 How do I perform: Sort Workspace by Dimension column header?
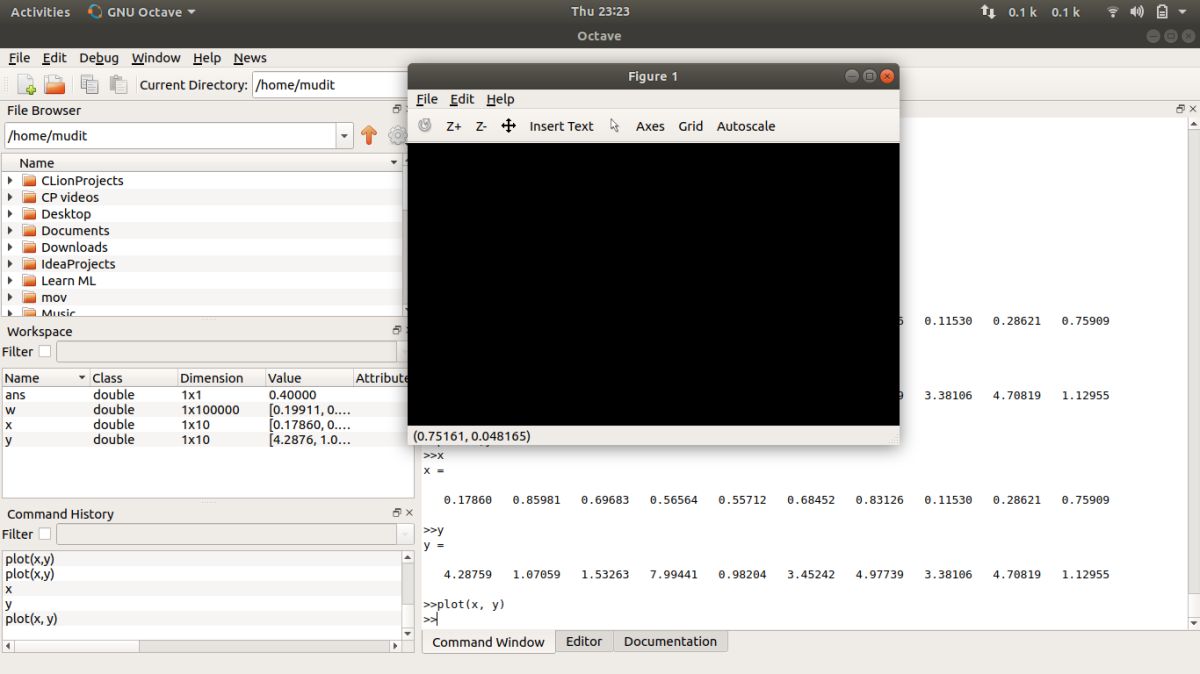pyautogui.click(x=220, y=378)
